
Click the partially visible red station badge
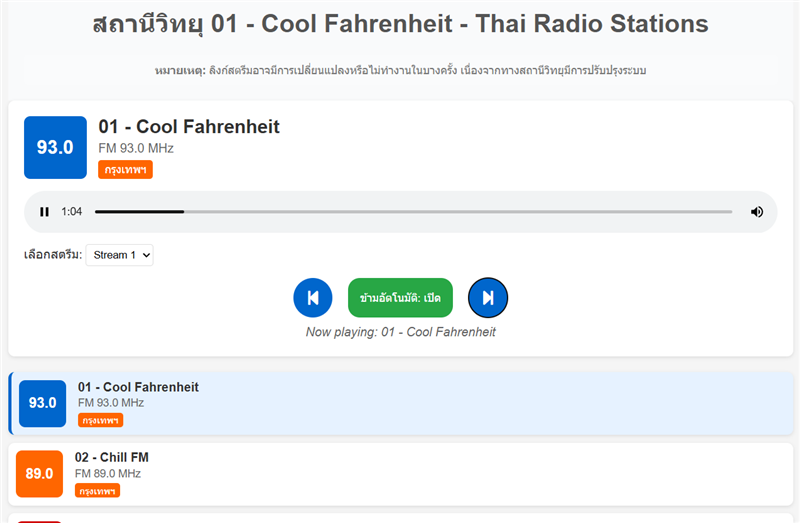point(39,521)
